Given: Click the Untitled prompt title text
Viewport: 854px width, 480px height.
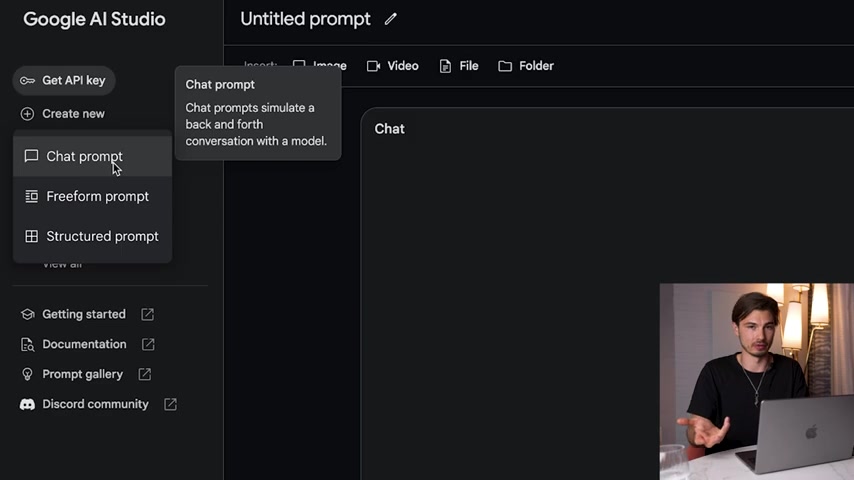Looking at the screenshot, I should 305,19.
